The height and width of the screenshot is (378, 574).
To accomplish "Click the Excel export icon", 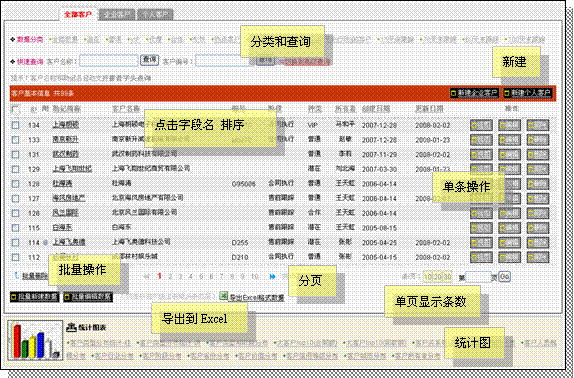I will click(224, 296).
